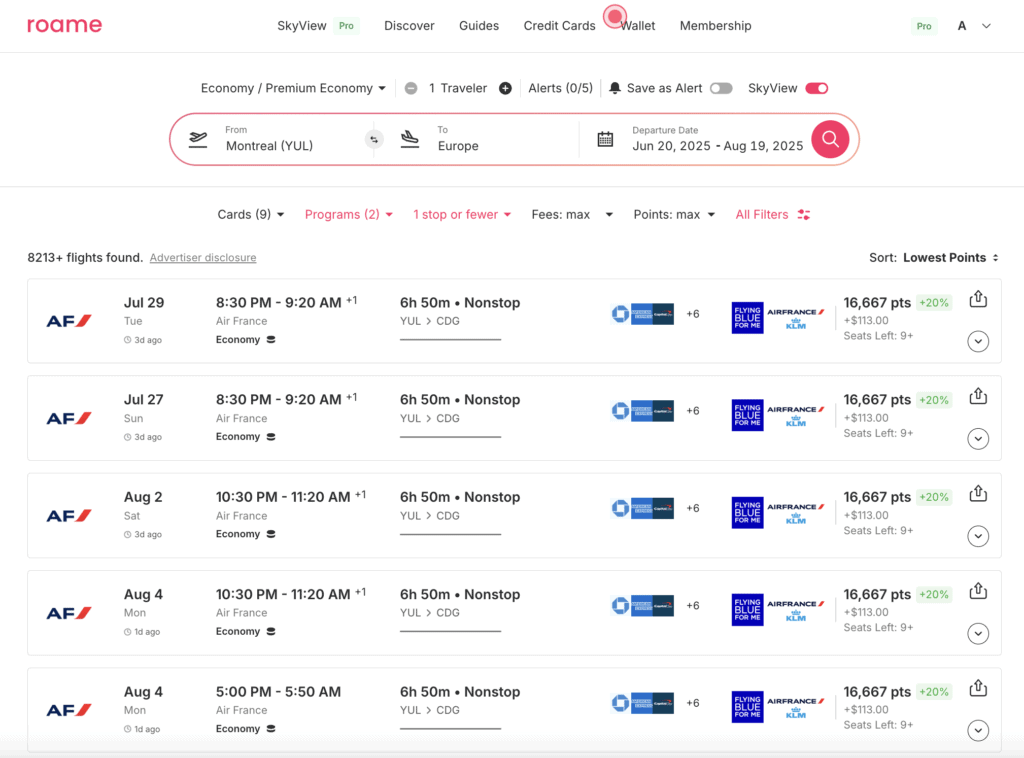The image size is (1024, 758).
Task: Click +6 more cards on Aug 2 flight
Action: tap(692, 509)
